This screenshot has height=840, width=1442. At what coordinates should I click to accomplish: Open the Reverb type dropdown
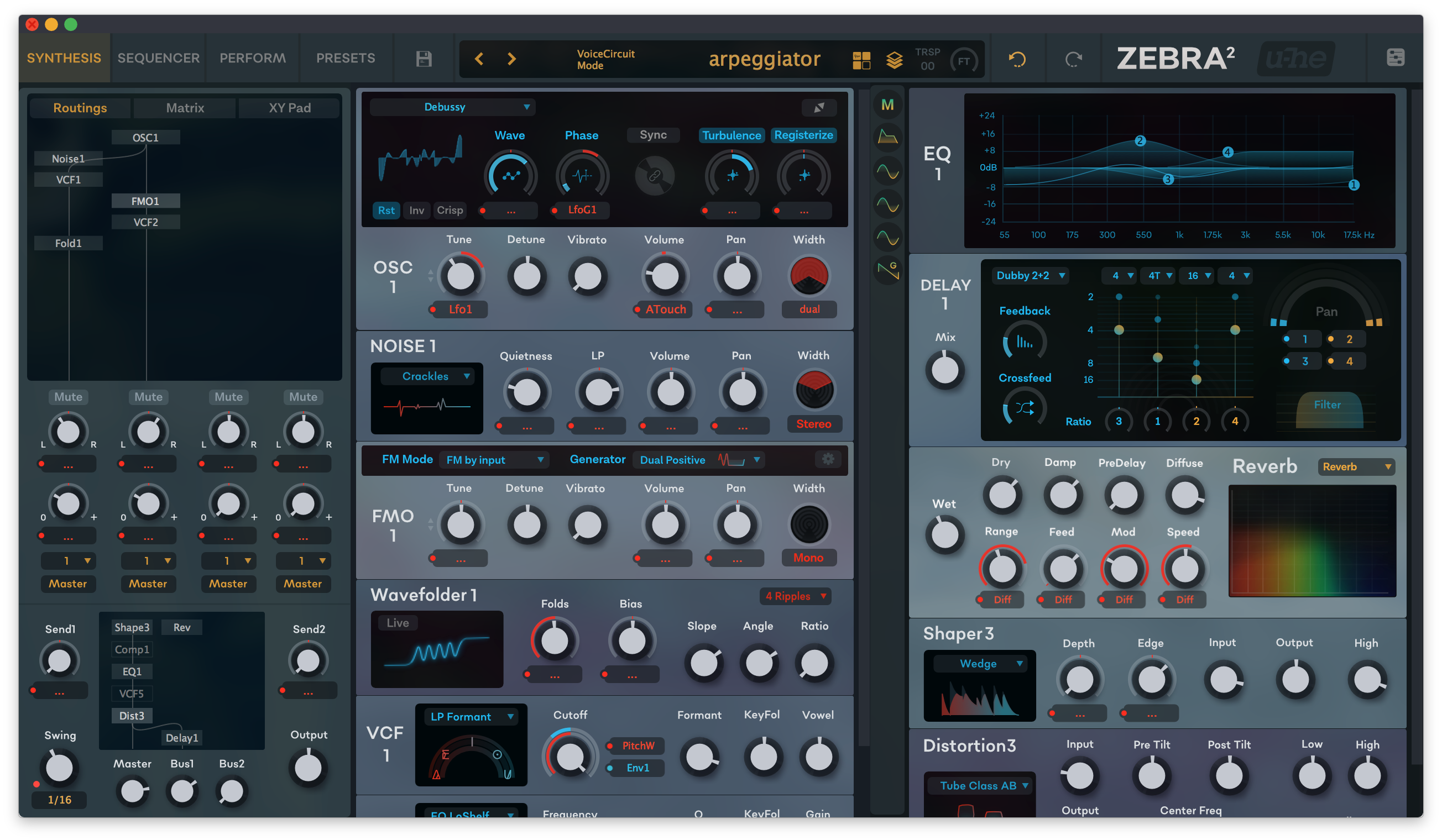[1356, 466]
